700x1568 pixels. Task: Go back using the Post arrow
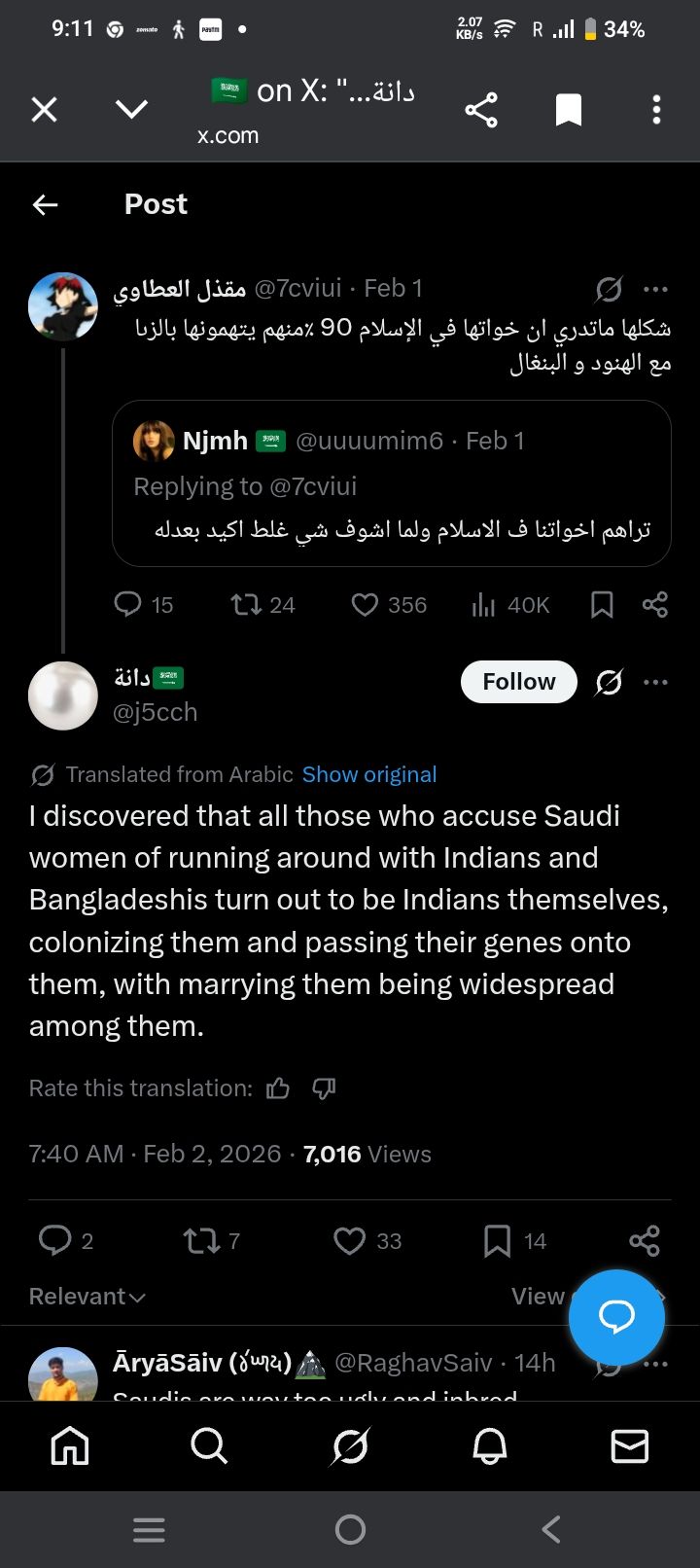[46, 204]
